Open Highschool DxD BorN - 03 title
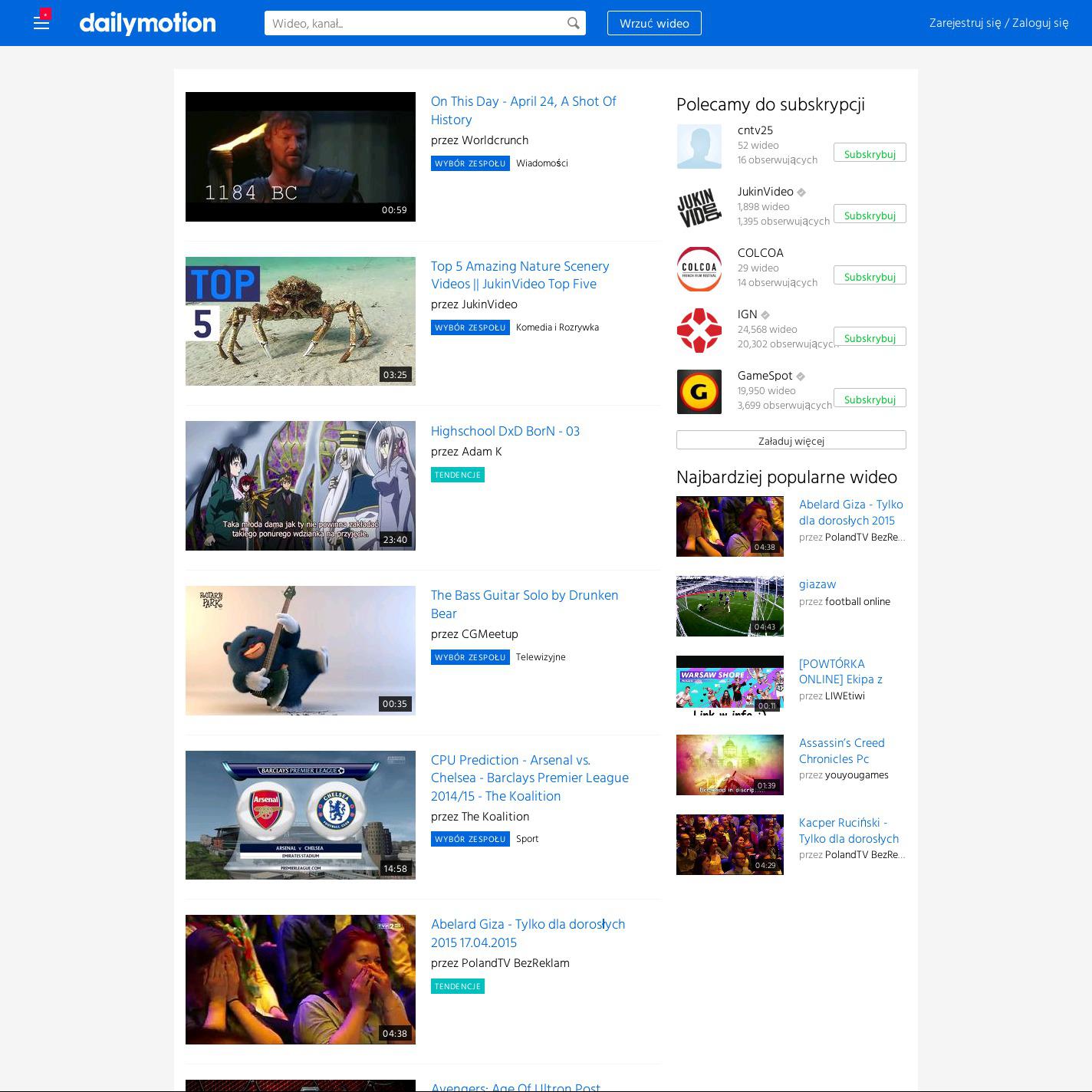This screenshot has height=1092, width=1092. pos(505,431)
